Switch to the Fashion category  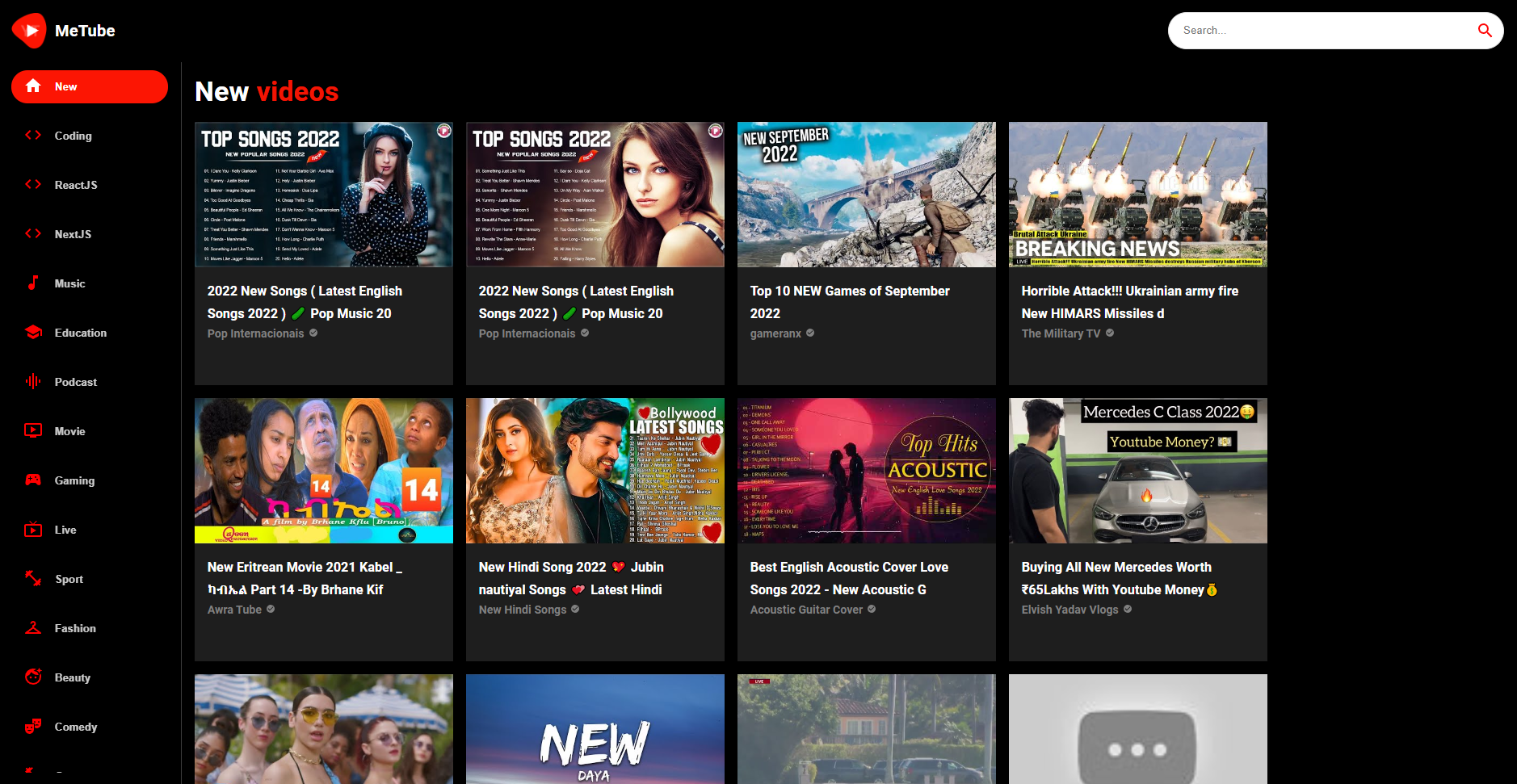(75, 628)
